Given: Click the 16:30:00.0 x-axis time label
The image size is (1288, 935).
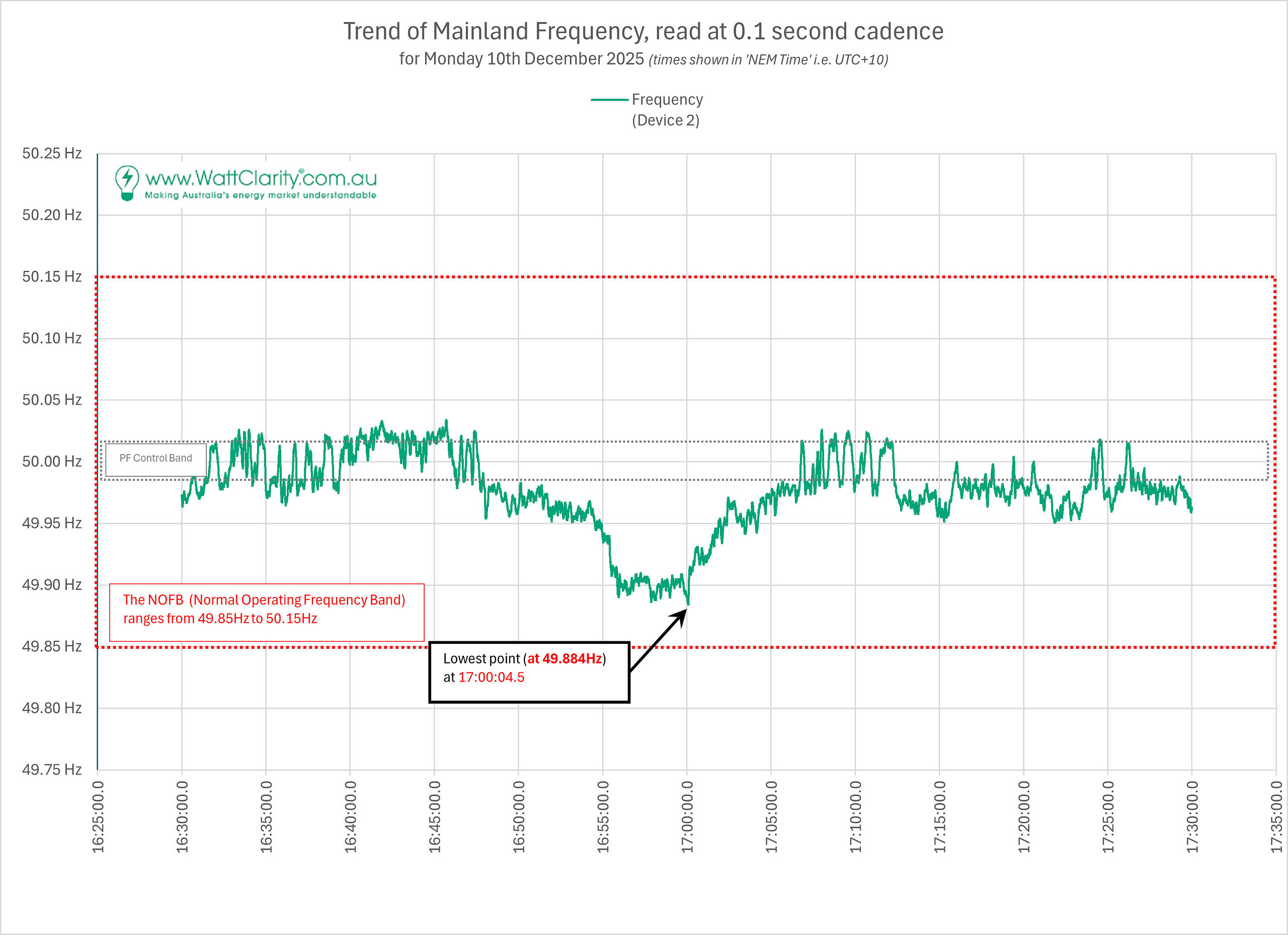Looking at the screenshot, I should click(182, 816).
